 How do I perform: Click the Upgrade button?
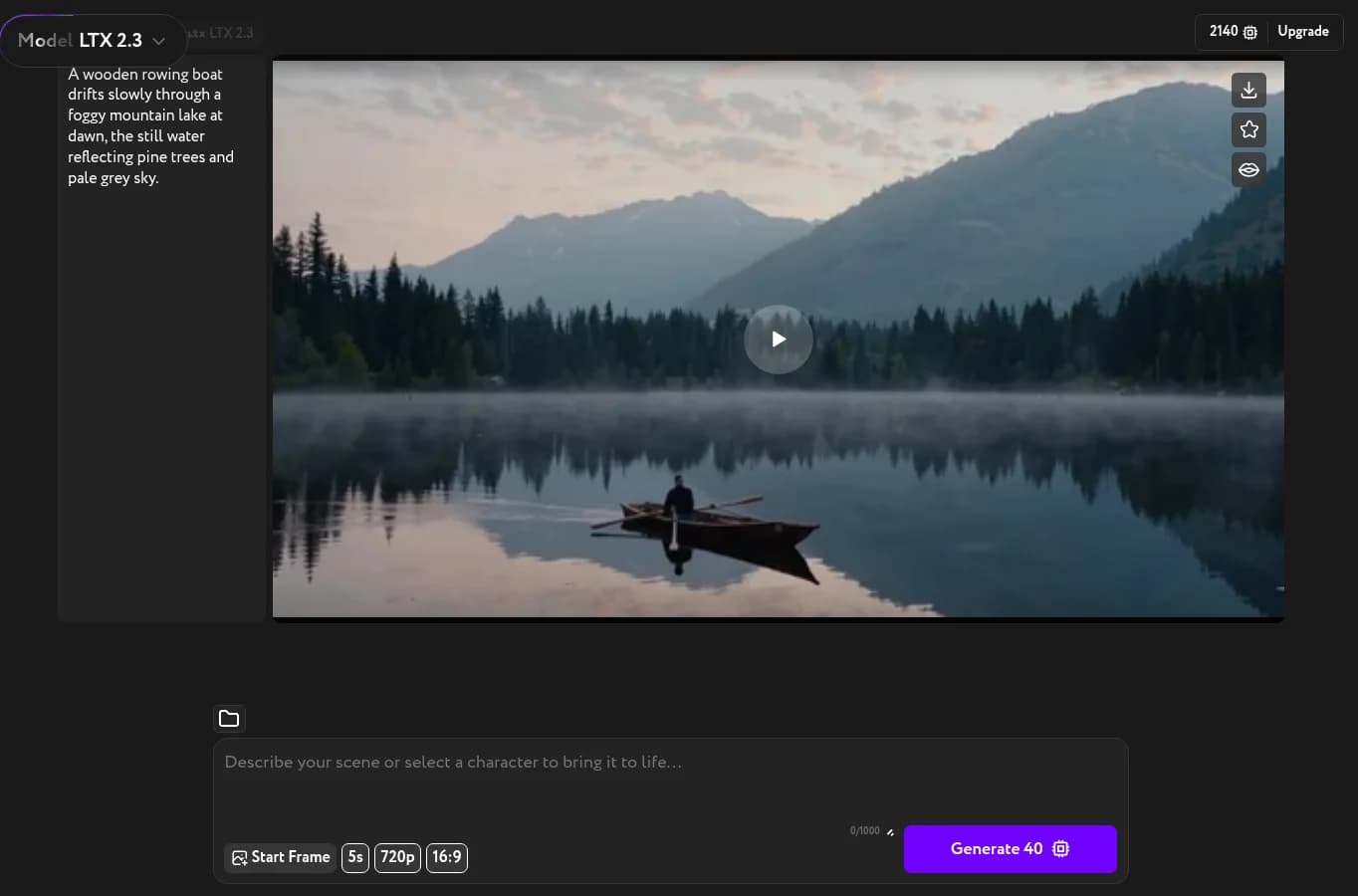[1302, 31]
